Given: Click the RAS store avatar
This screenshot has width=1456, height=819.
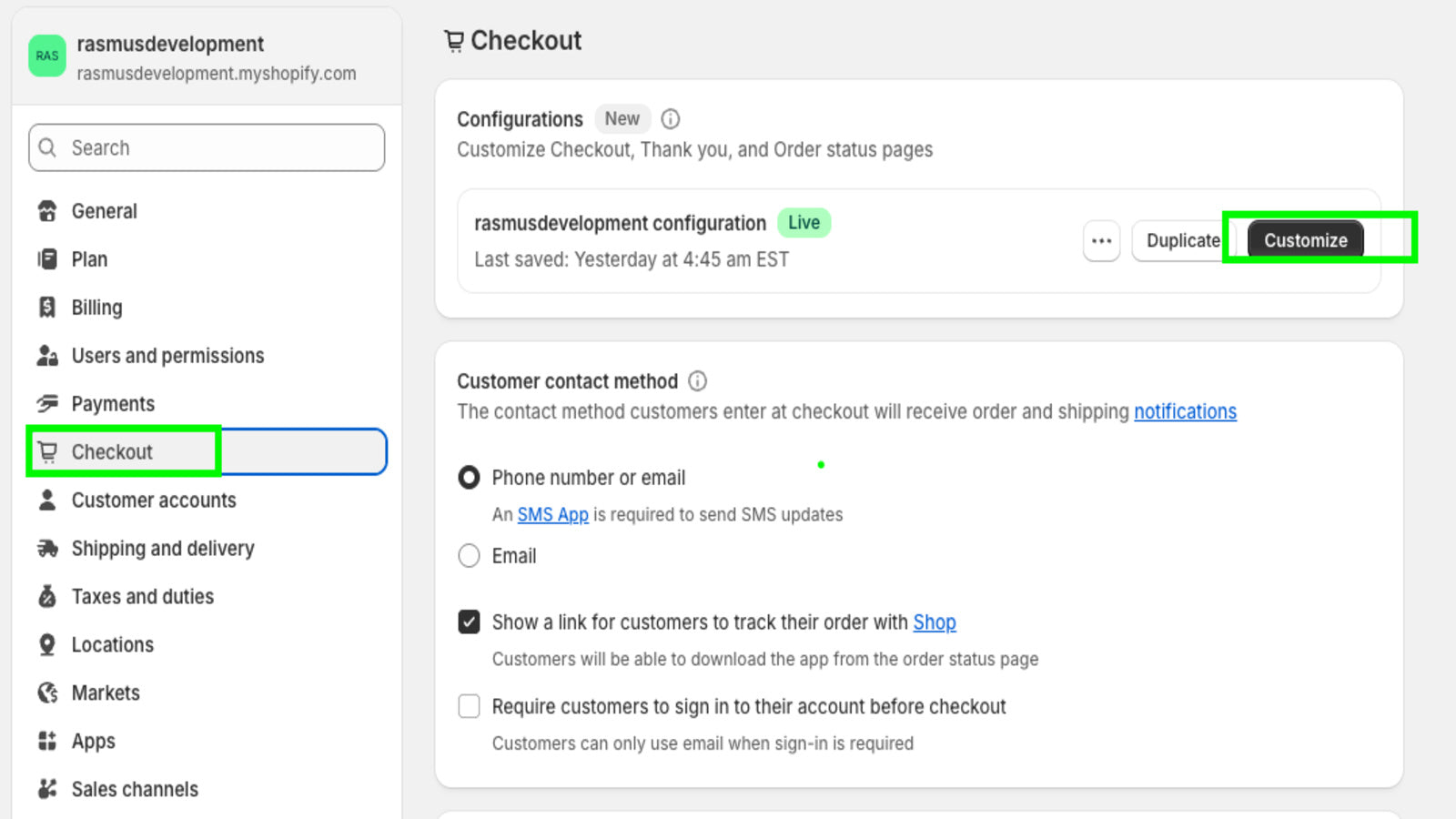Looking at the screenshot, I should (x=46, y=56).
